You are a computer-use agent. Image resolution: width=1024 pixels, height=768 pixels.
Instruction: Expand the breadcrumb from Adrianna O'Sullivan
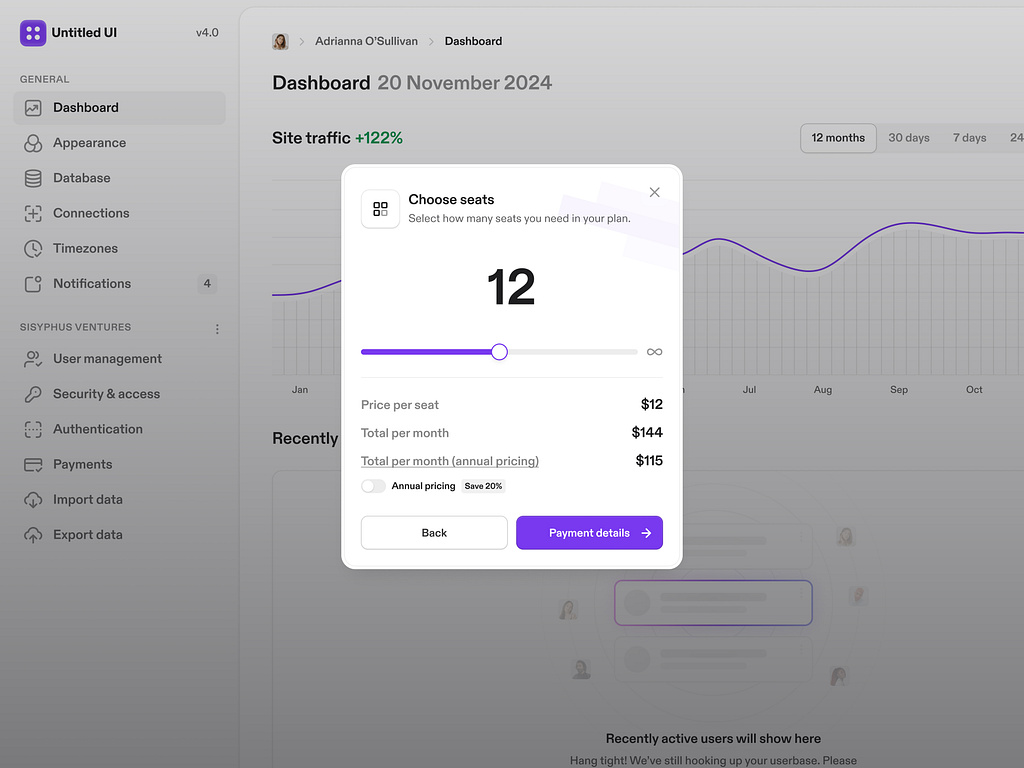coord(366,41)
